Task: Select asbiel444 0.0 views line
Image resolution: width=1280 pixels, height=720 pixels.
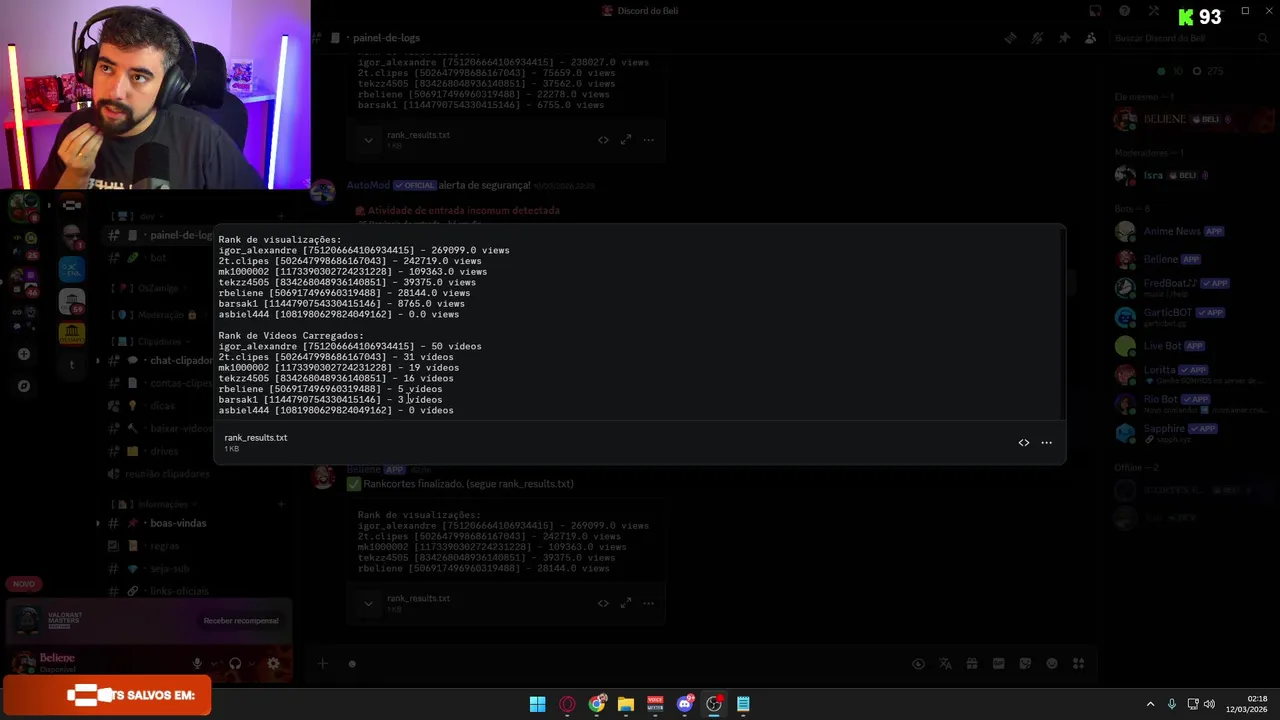Action: coord(339,314)
